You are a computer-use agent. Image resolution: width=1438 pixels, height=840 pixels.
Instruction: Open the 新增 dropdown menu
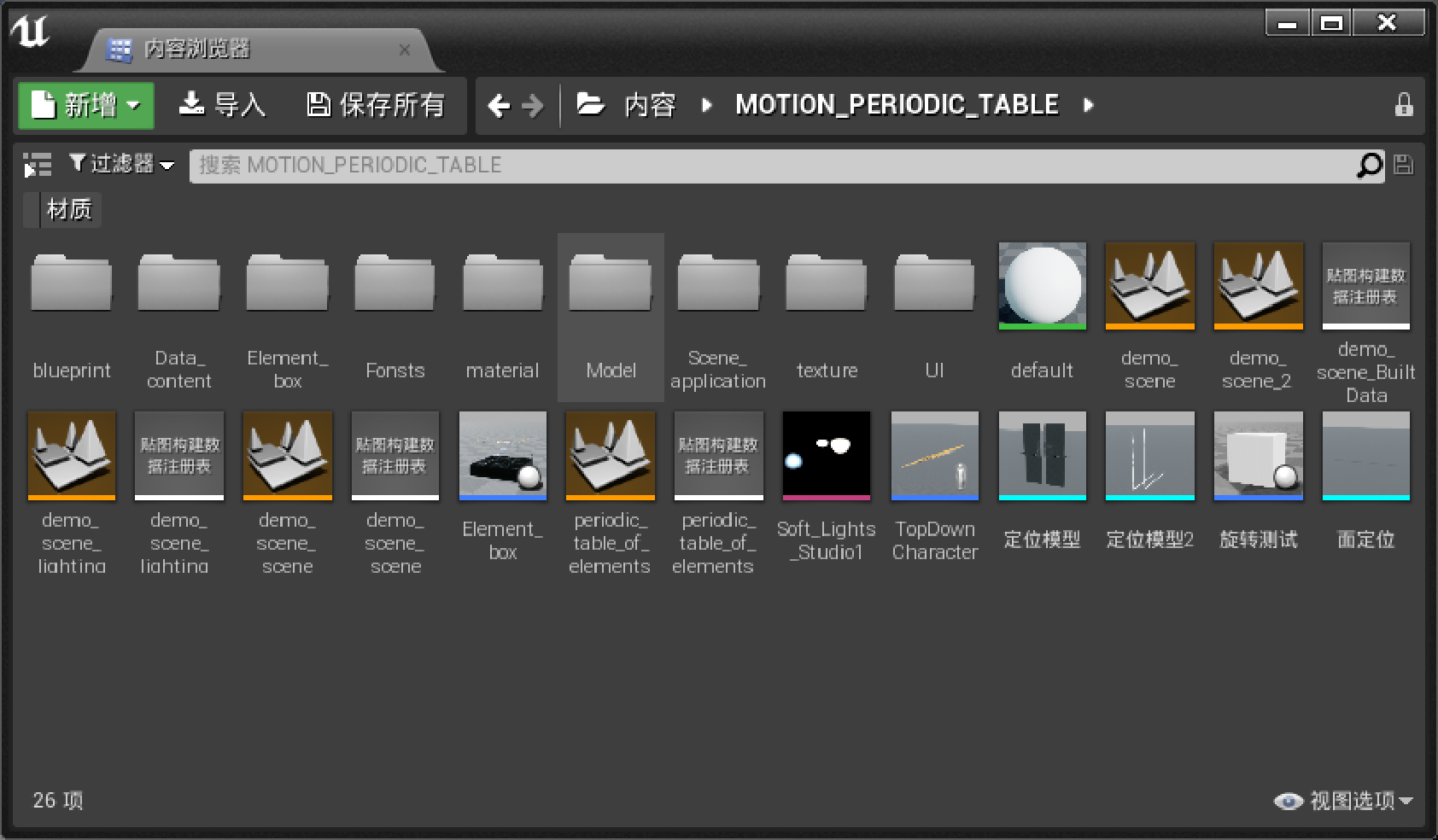tap(86, 106)
